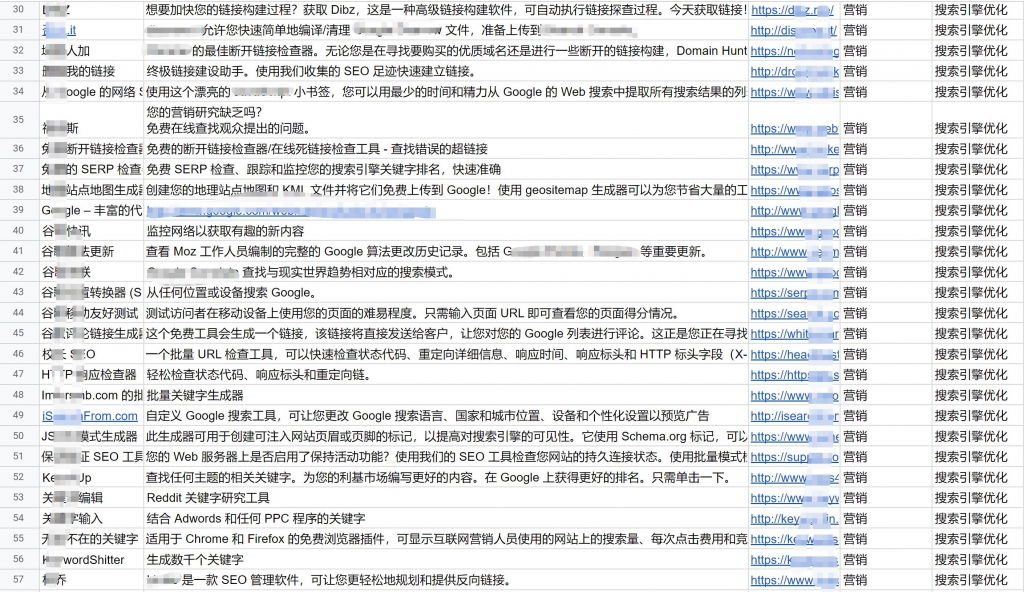This screenshot has width=1024, height=592.
Task: Select the keep-alive SEO description in row 51
Action: tap(446, 457)
